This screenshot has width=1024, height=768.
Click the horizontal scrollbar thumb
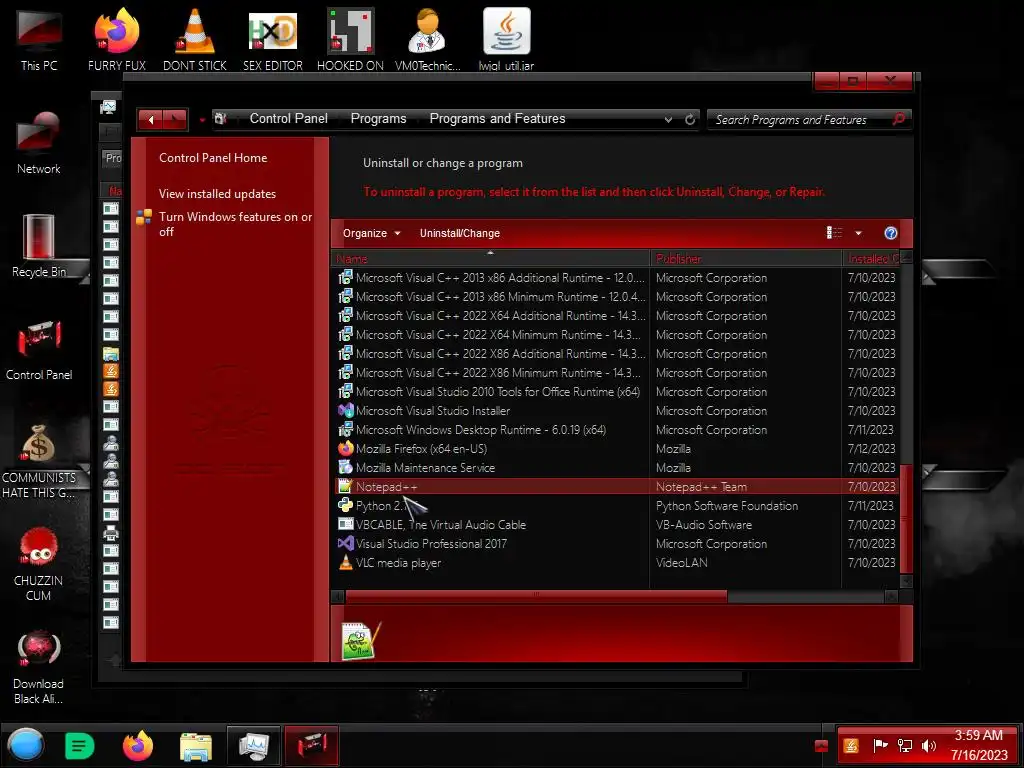[536, 596]
